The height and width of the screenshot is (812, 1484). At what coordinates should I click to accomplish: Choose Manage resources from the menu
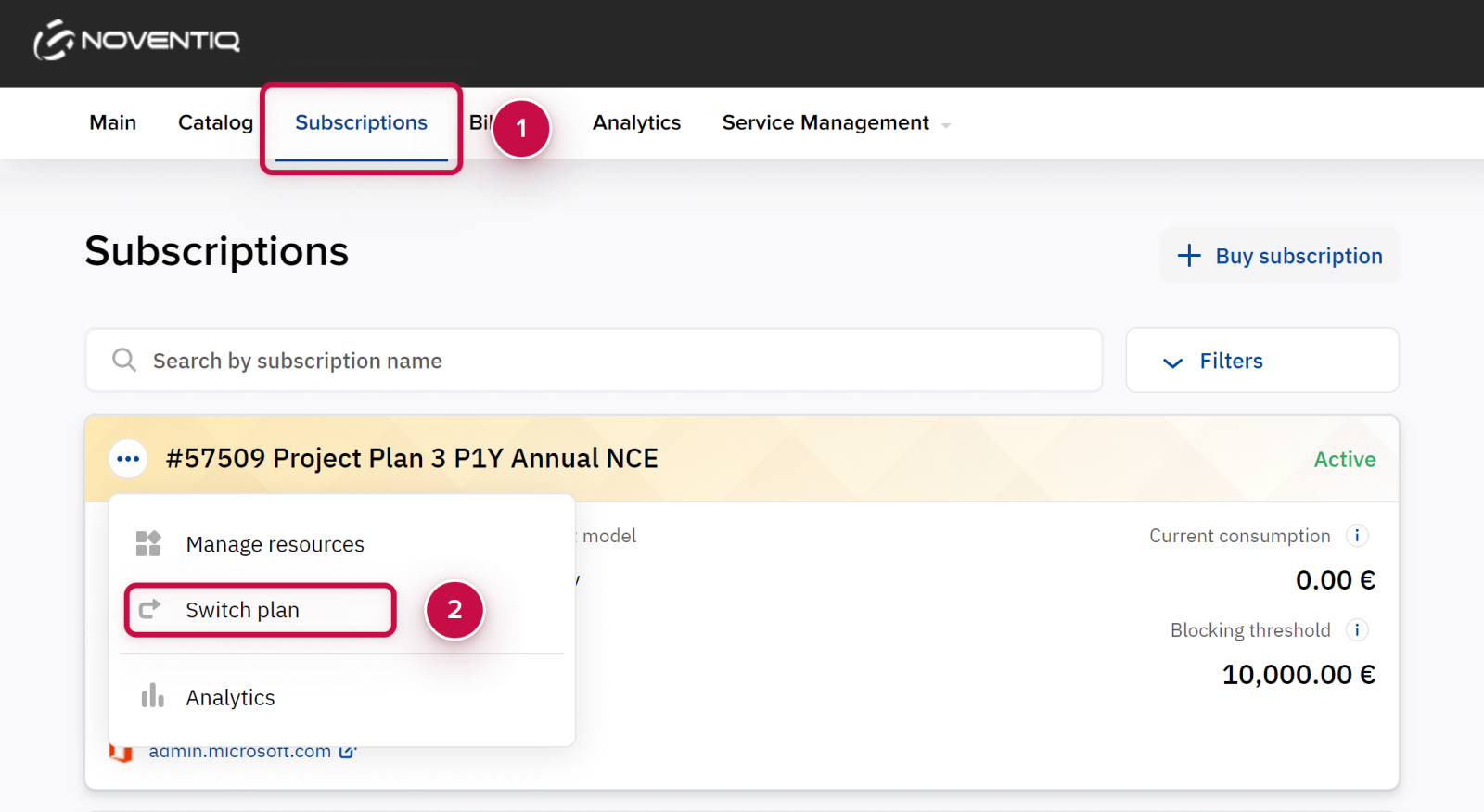click(x=275, y=544)
